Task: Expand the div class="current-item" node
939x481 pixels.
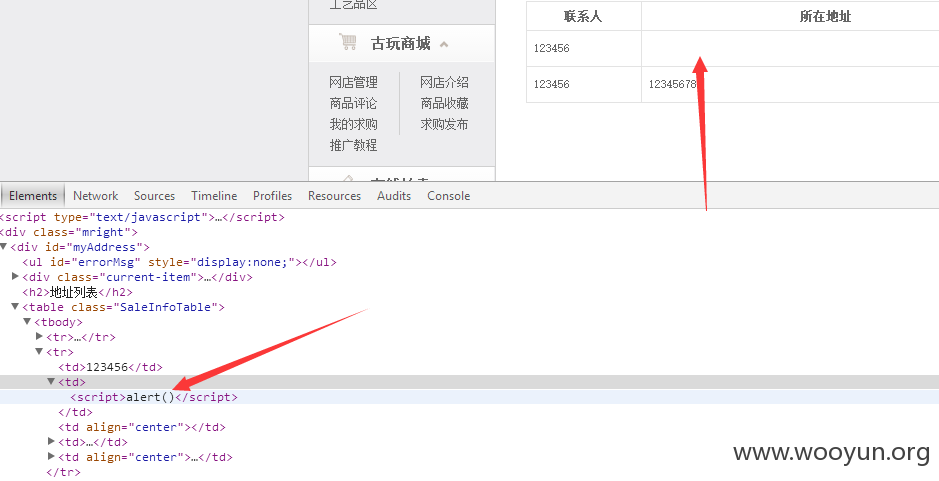Action: [16, 276]
